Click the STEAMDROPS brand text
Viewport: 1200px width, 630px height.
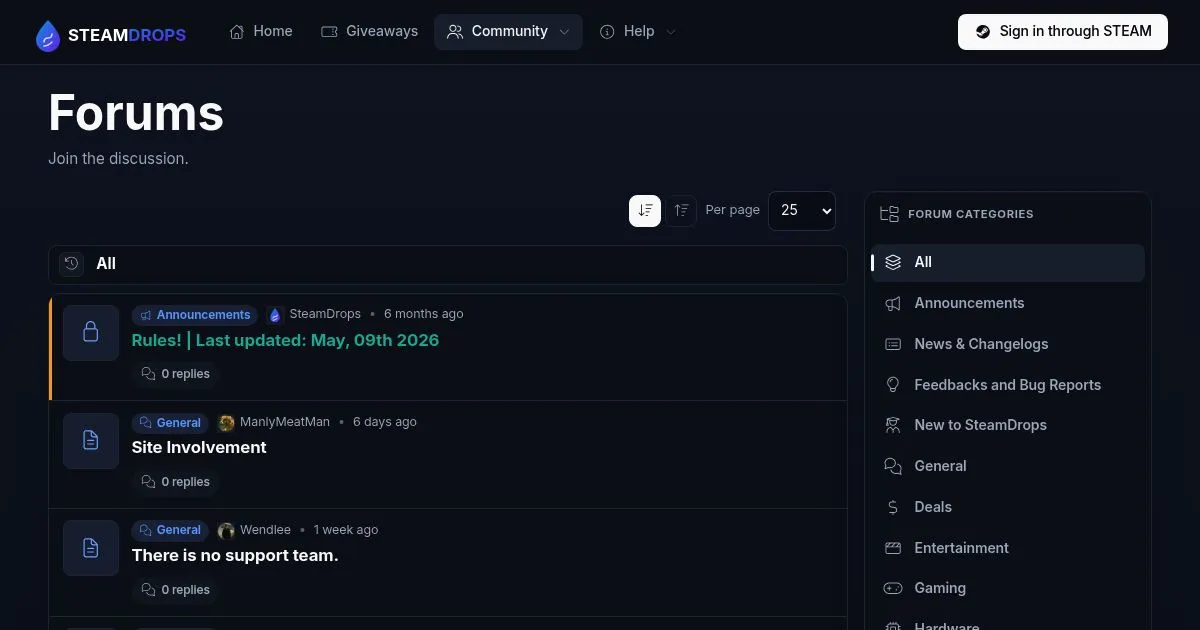(127, 35)
